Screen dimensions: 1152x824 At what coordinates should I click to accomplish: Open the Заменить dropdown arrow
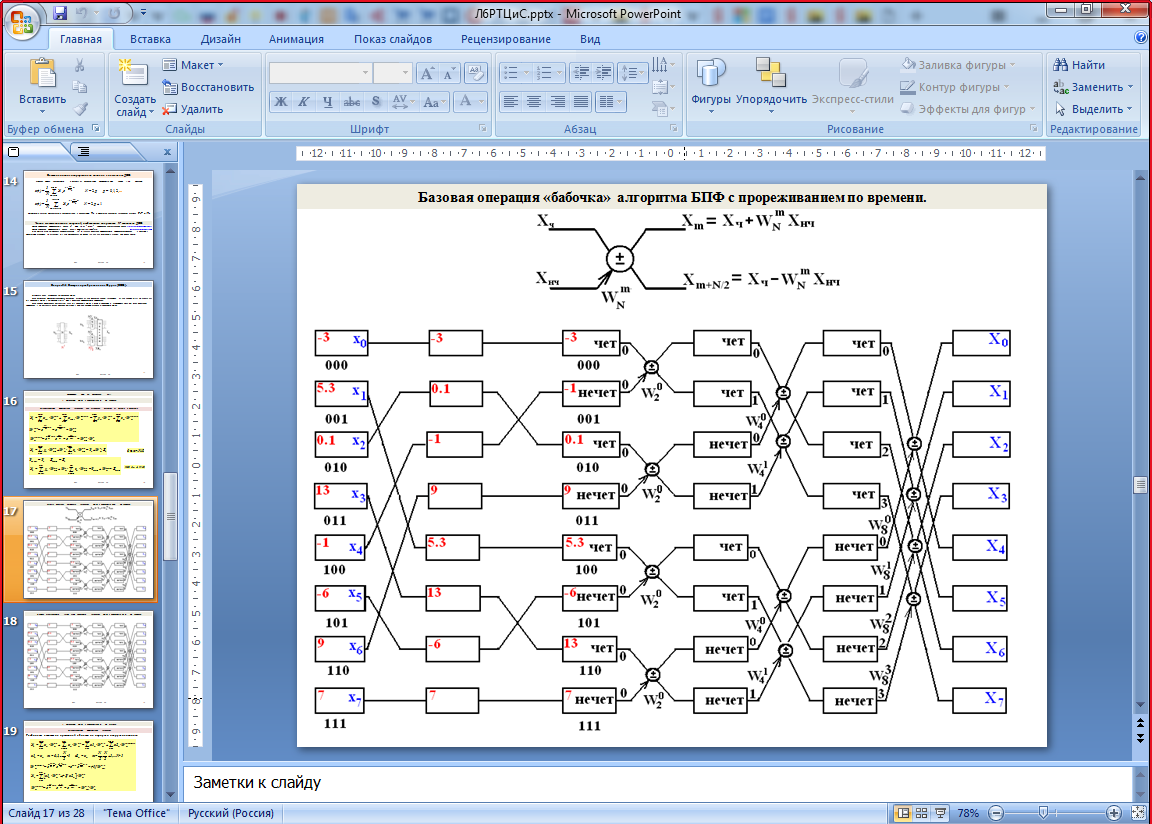(x=1130, y=88)
